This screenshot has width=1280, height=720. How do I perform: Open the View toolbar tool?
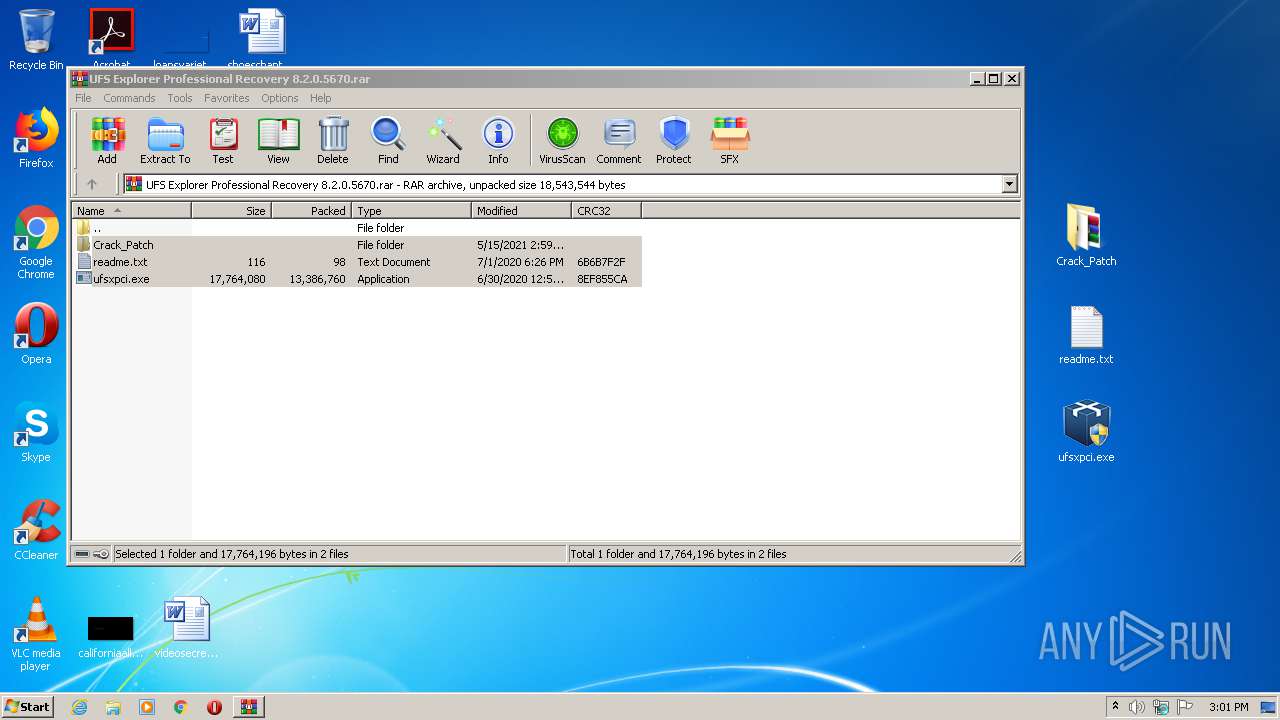pos(278,141)
